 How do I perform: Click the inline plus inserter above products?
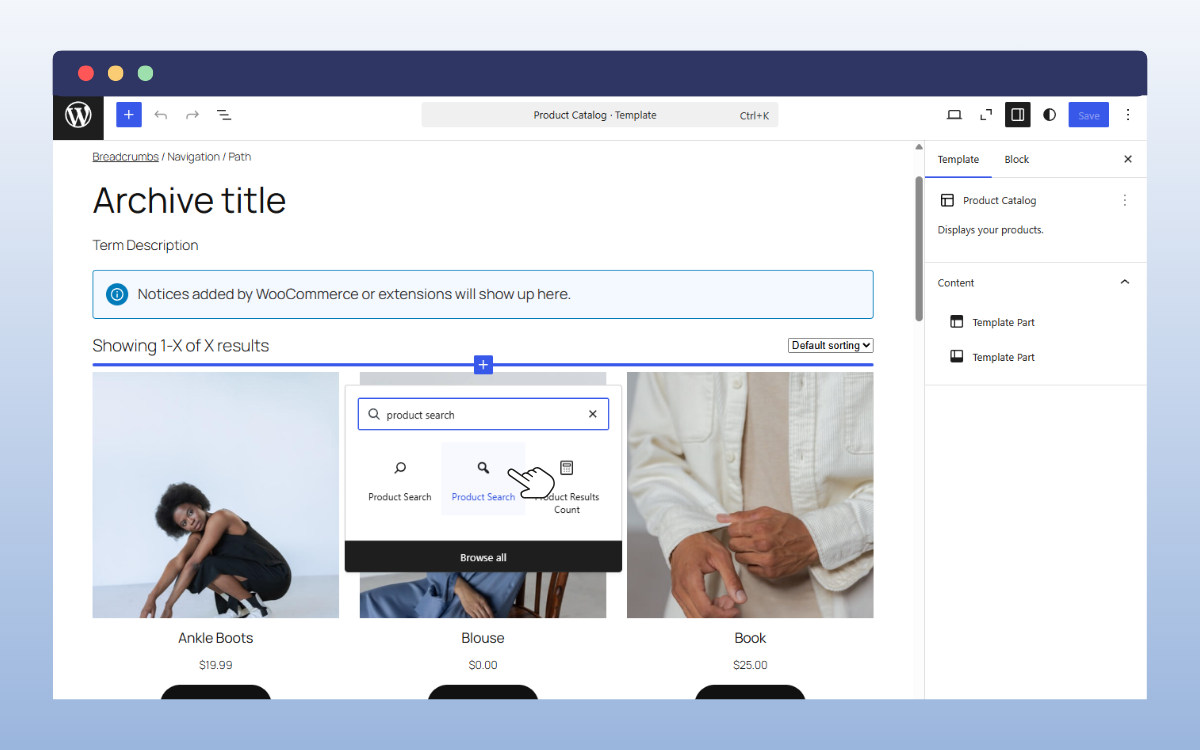pyautogui.click(x=483, y=365)
